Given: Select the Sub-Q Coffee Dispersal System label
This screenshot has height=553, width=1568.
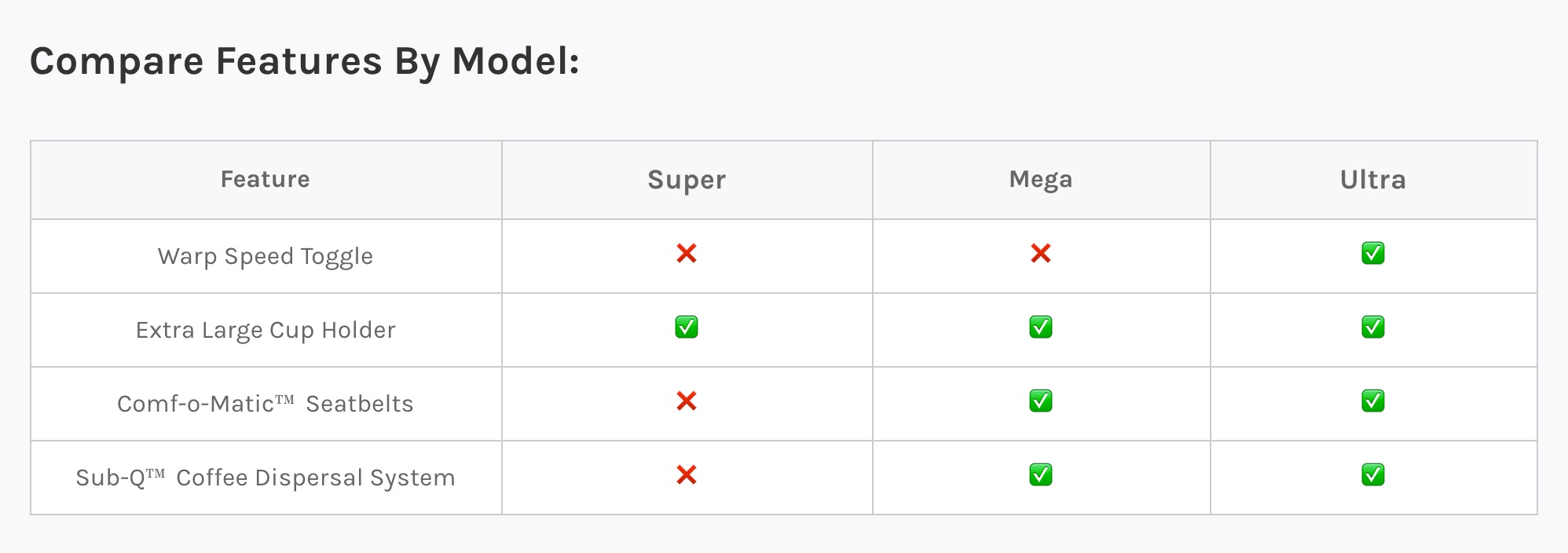Looking at the screenshot, I should (x=266, y=478).
